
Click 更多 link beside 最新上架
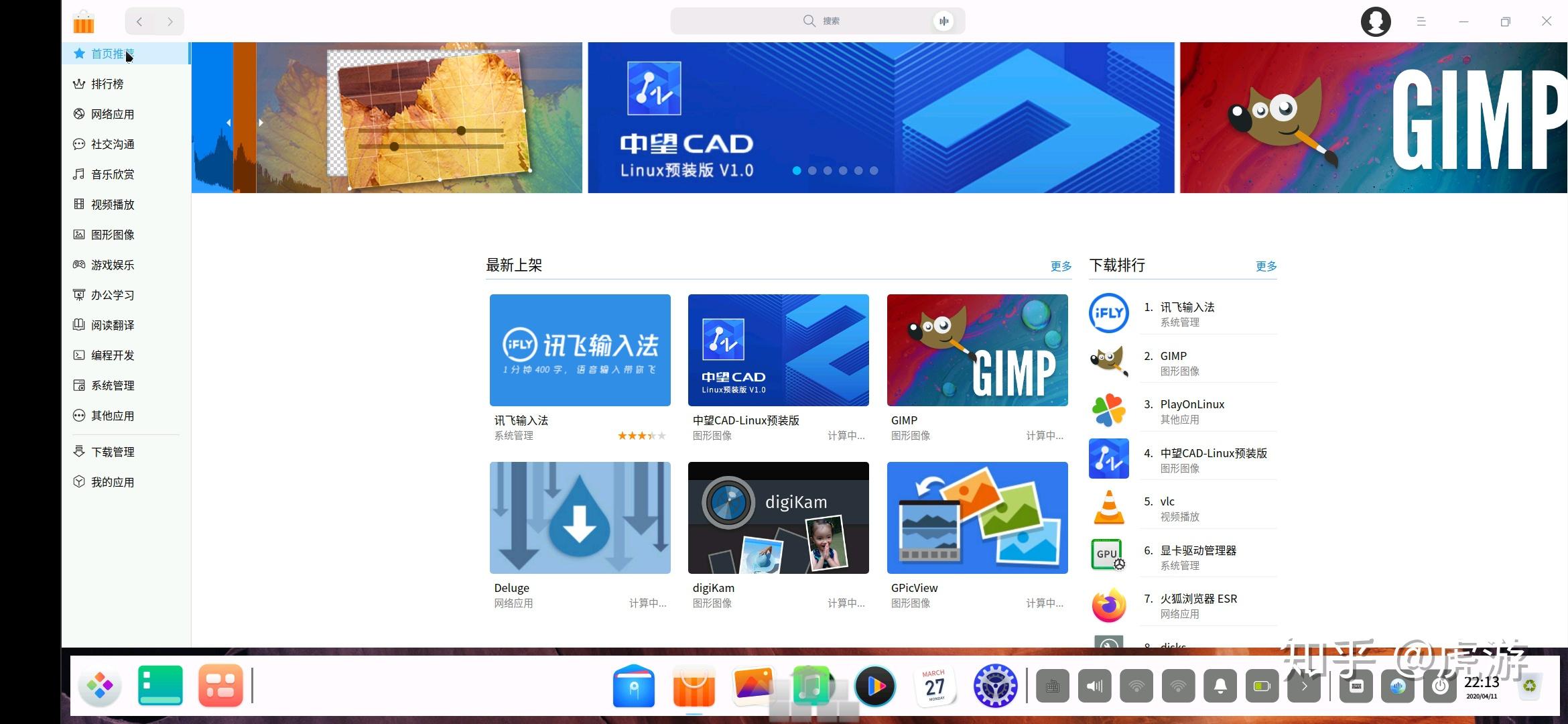coord(1060,266)
